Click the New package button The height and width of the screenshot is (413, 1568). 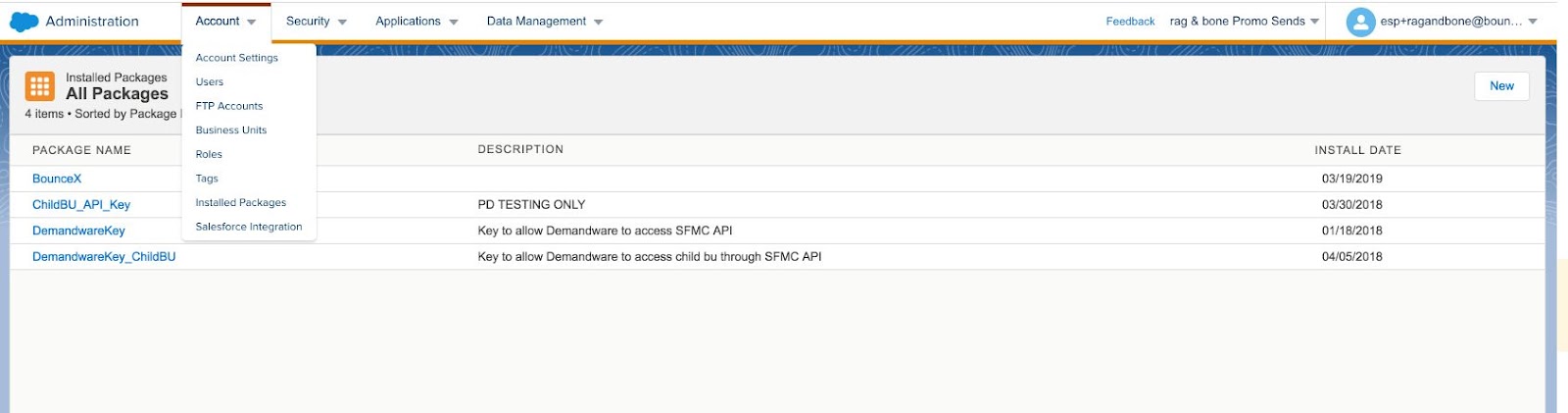[x=1501, y=86]
